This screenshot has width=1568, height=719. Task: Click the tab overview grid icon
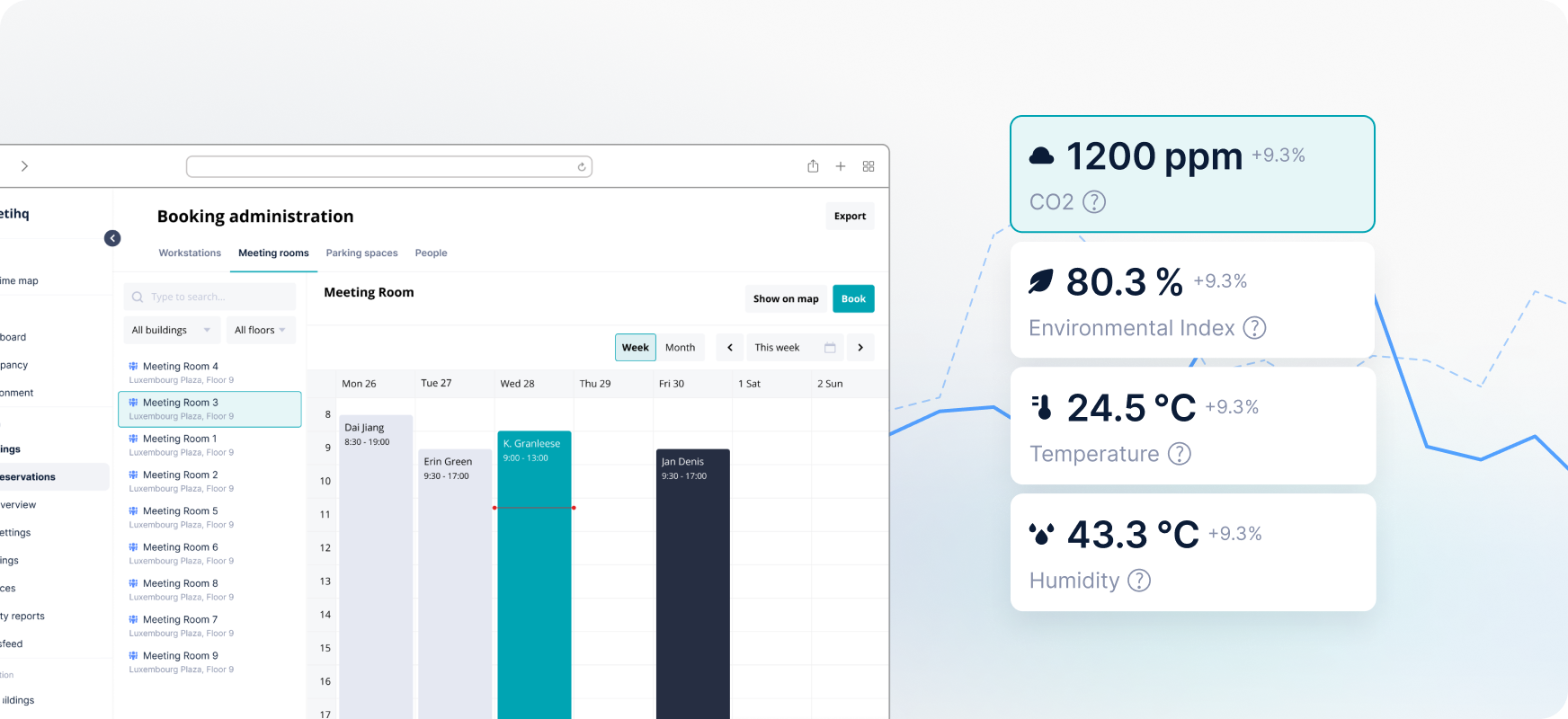pyautogui.click(x=869, y=166)
